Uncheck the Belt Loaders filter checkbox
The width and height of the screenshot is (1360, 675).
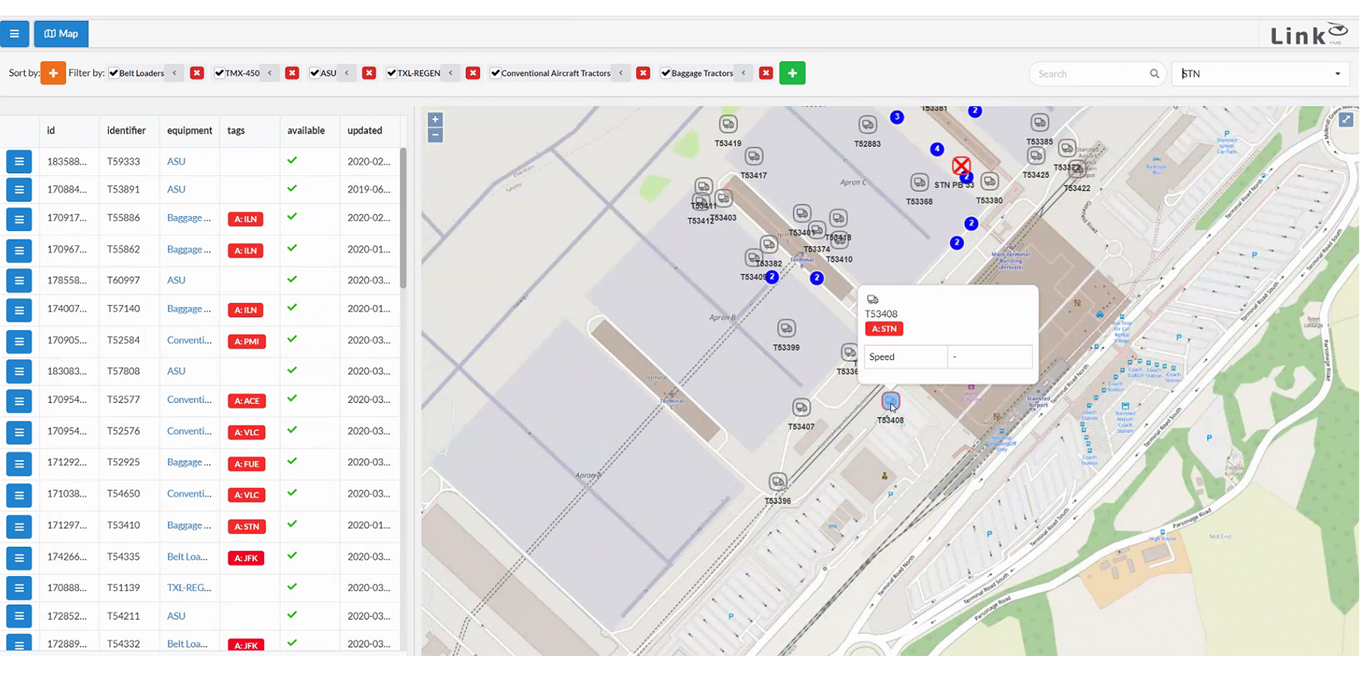[114, 73]
